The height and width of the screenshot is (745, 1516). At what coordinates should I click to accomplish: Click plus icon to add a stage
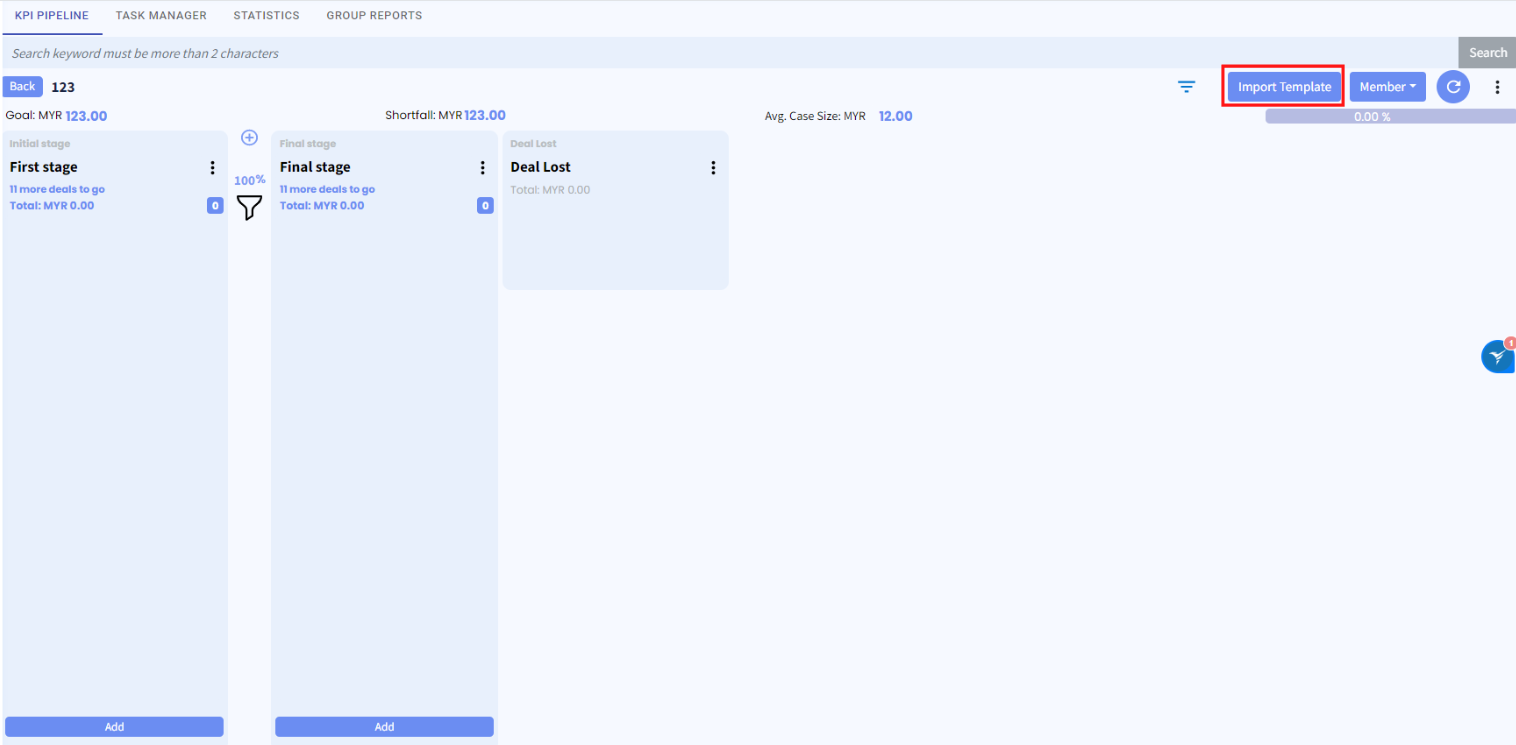tap(250, 138)
